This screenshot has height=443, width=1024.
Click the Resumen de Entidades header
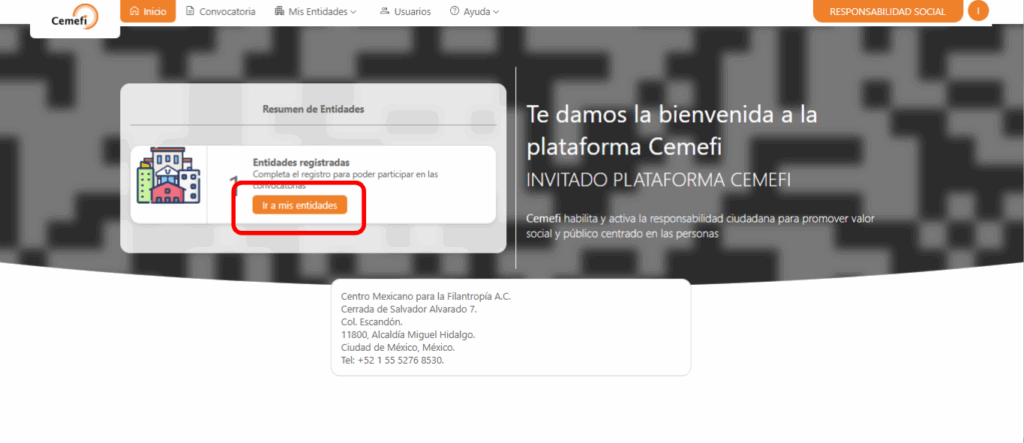coord(313,109)
